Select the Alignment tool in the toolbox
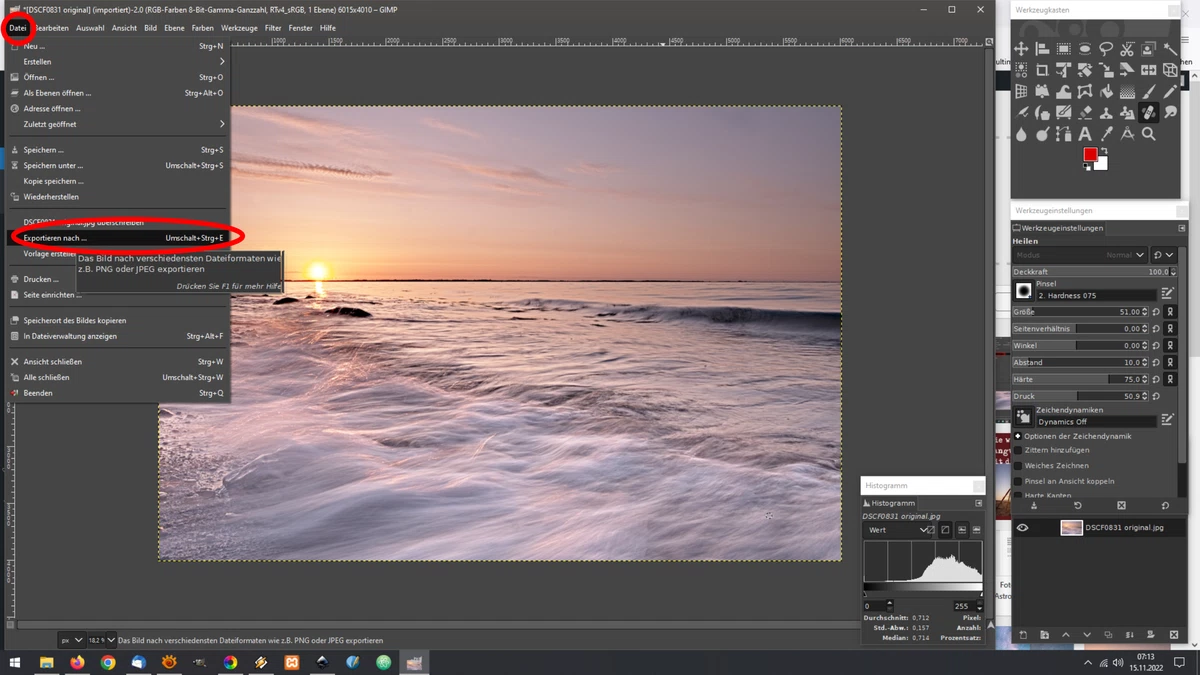 pyautogui.click(x=1042, y=48)
